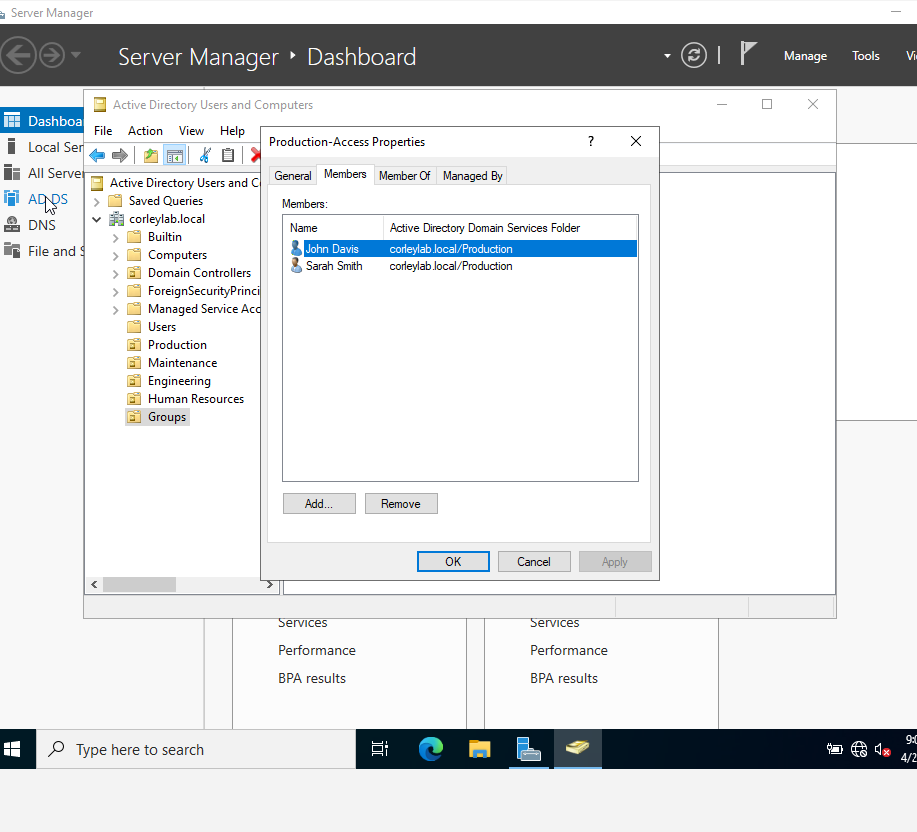Screen dimensions: 917x832
Task: Click John Davis user icon
Action: coord(296,248)
